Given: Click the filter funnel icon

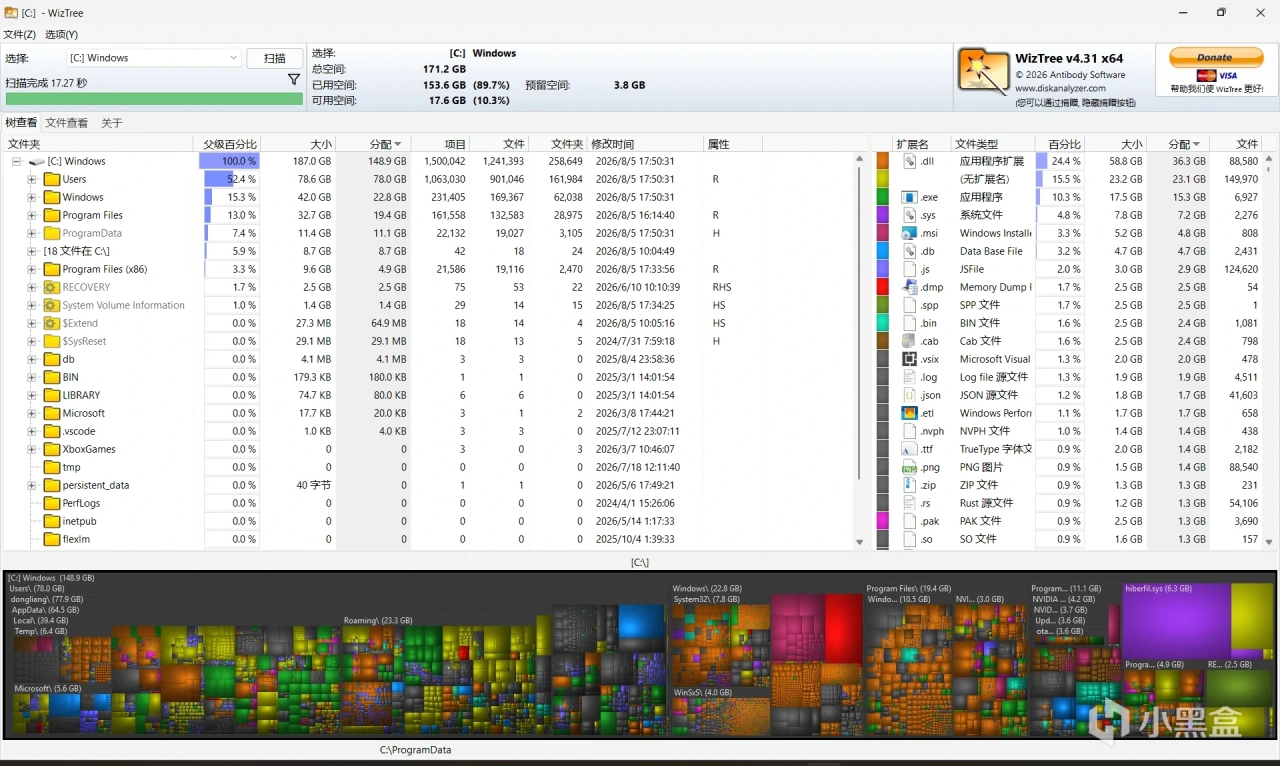Looking at the screenshot, I should 294,79.
